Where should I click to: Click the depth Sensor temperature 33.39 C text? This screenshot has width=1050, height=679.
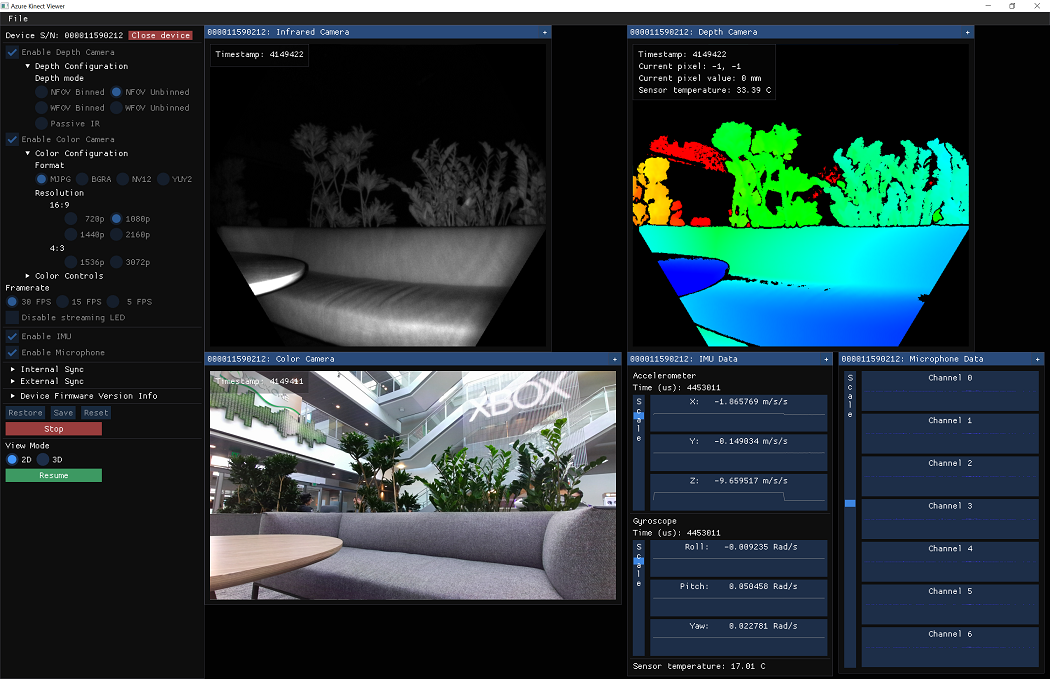point(704,90)
